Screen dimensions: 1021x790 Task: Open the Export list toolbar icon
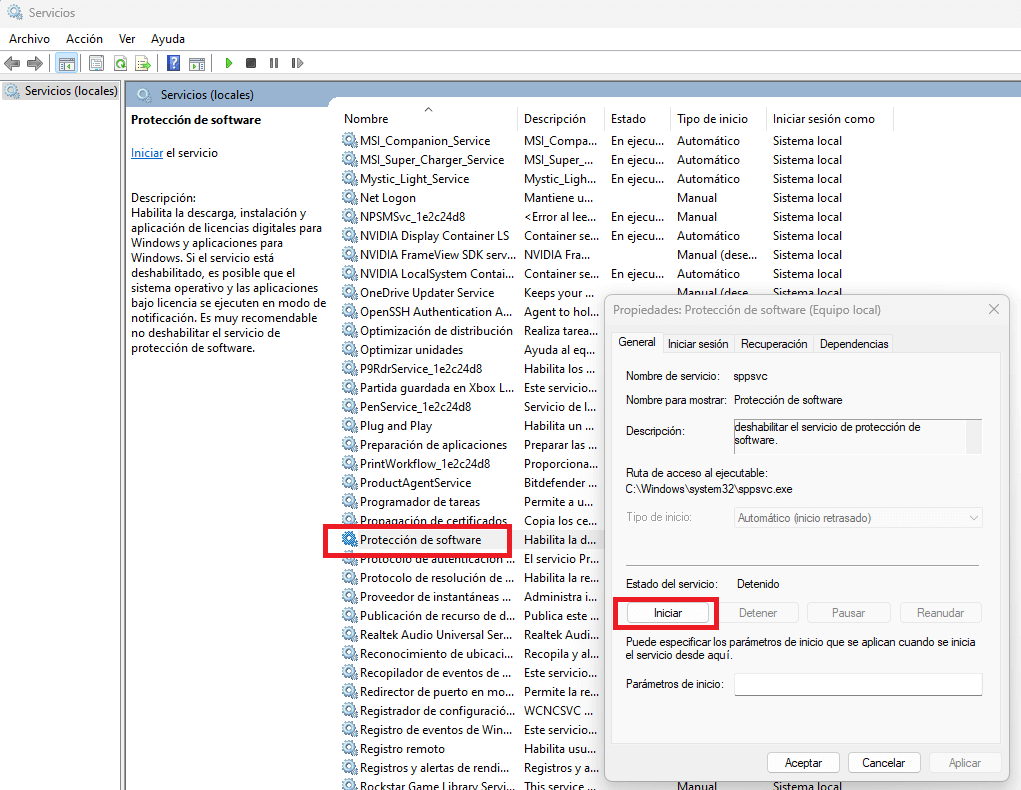click(x=143, y=62)
